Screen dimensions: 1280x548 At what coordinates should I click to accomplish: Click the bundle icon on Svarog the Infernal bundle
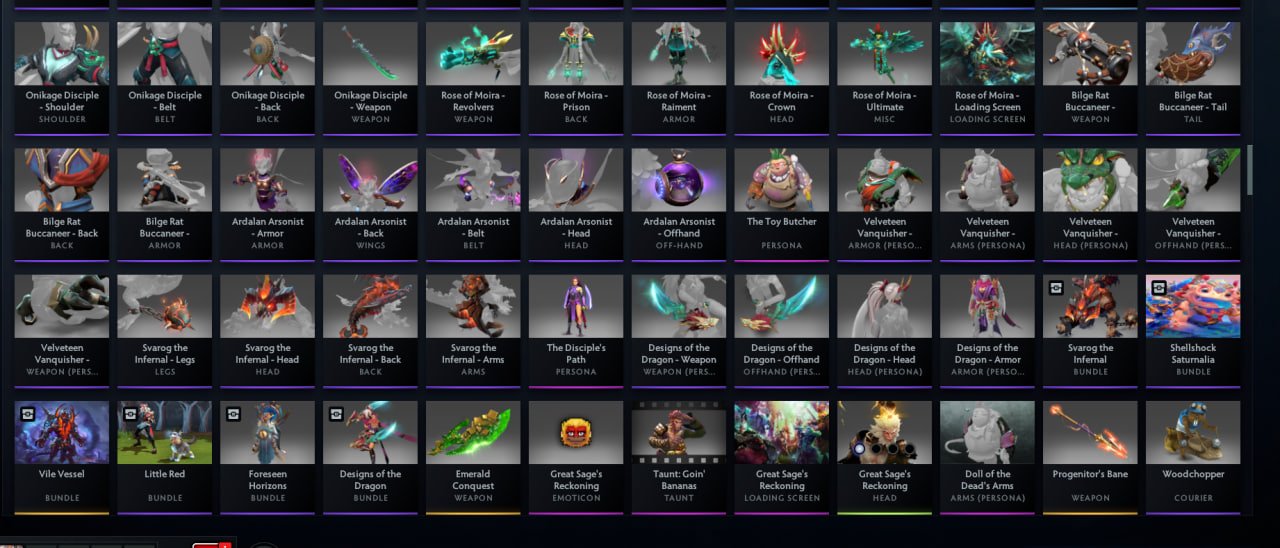[x=1056, y=288]
